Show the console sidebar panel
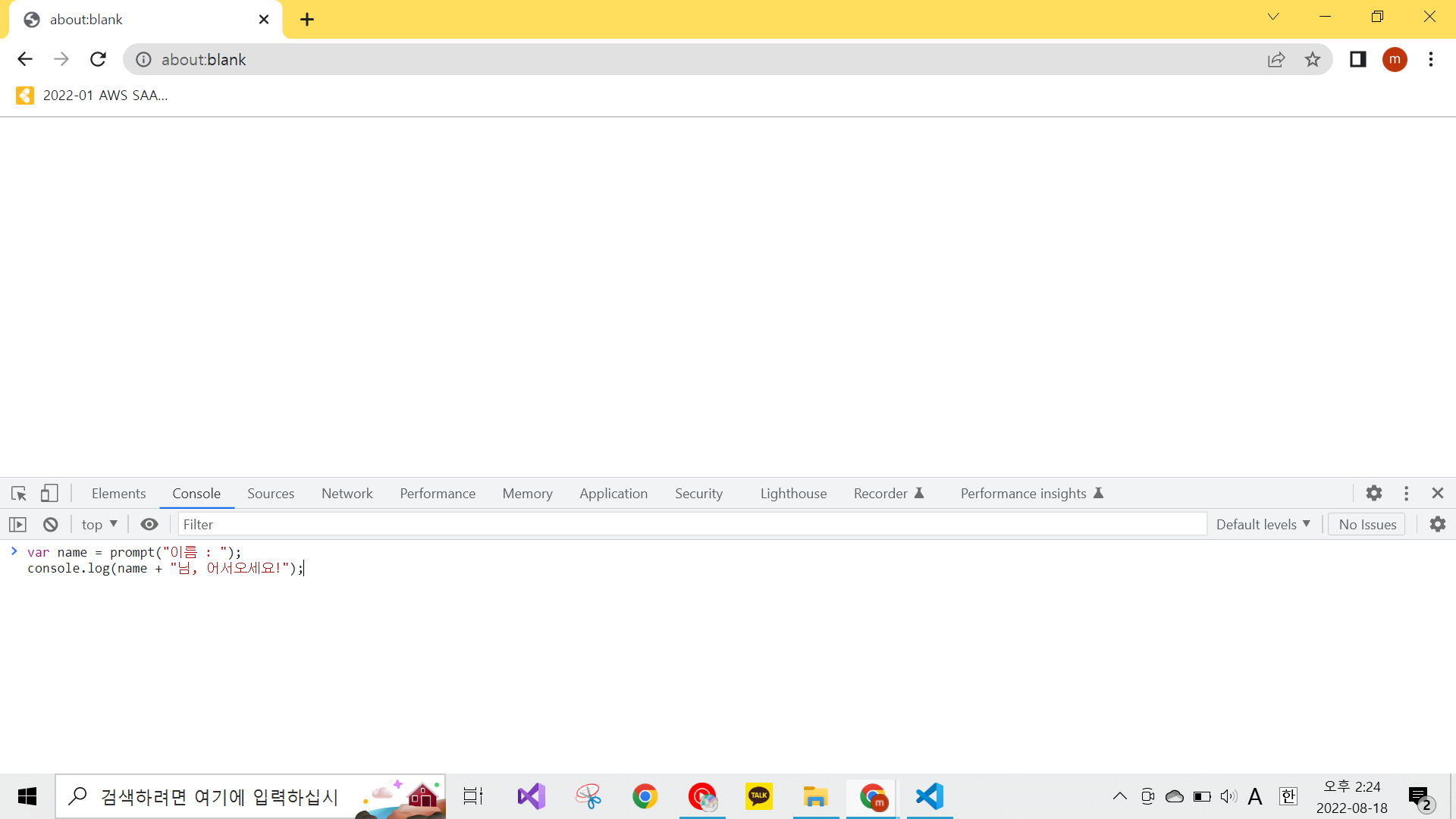Image resolution: width=1456 pixels, height=819 pixels. coord(17,525)
